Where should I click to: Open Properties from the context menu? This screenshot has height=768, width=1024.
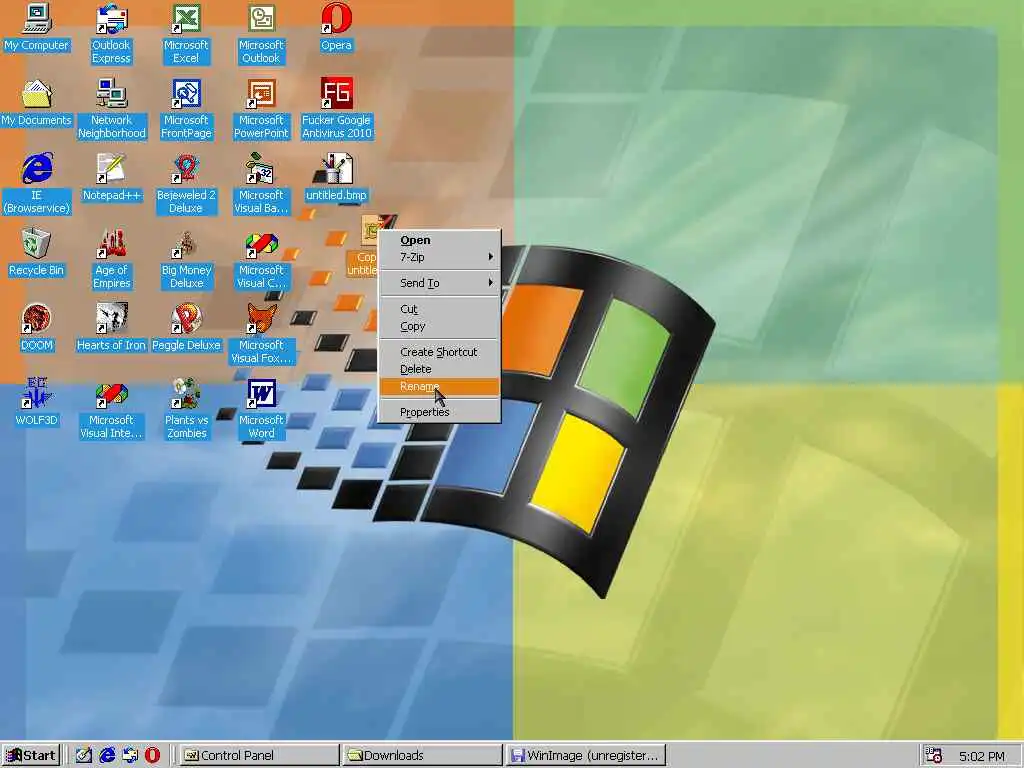click(440, 412)
